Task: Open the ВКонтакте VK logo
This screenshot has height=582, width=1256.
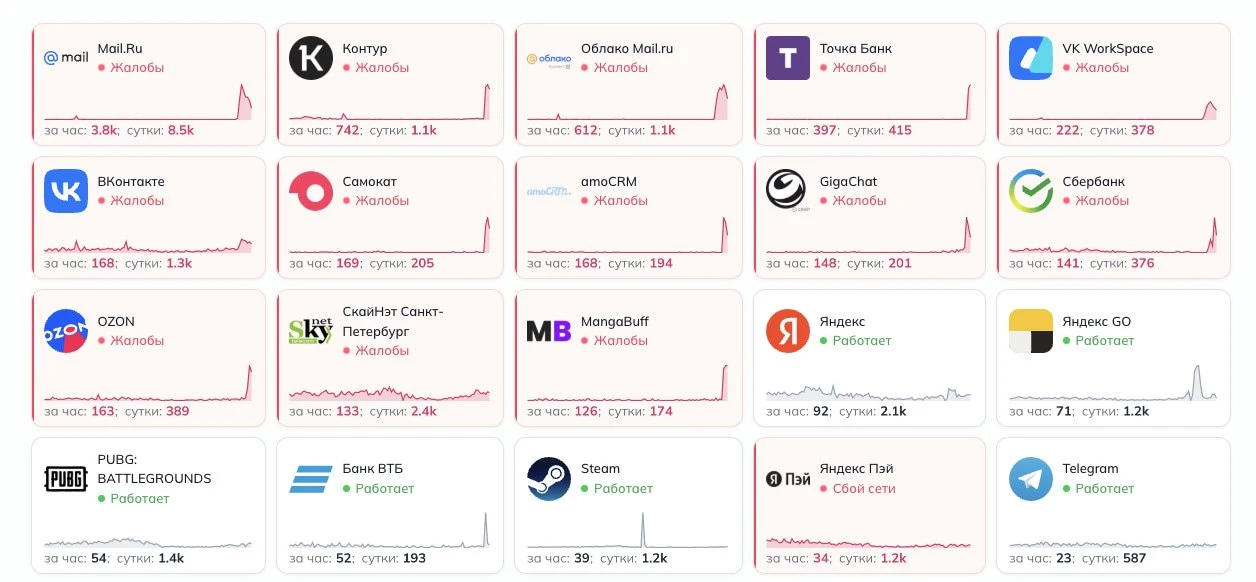Action: point(66,191)
